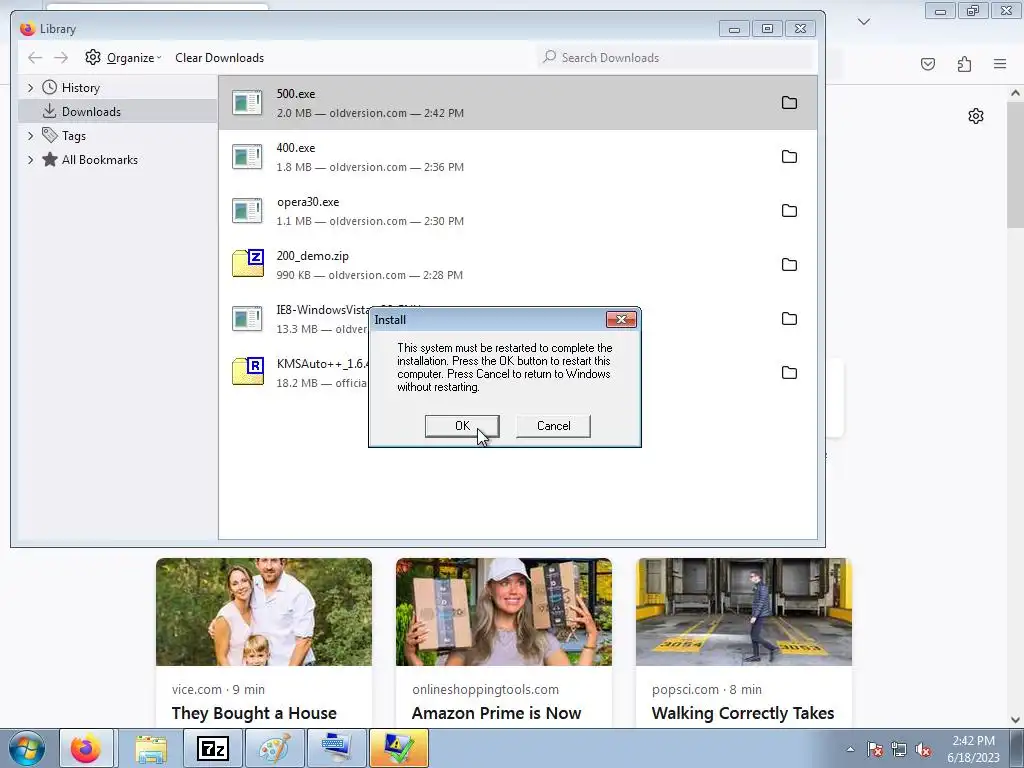Open Firefox application menu hamburger
The image size is (1024, 768).
coord(1000,63)
